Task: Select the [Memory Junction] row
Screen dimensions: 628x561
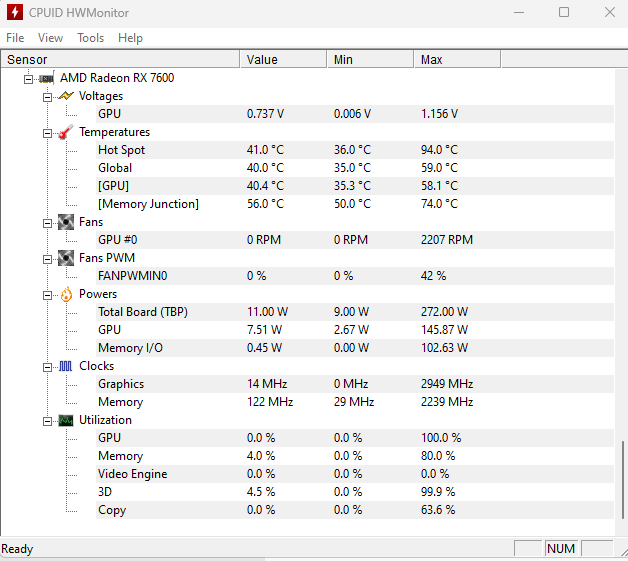Action: point(355,204)
